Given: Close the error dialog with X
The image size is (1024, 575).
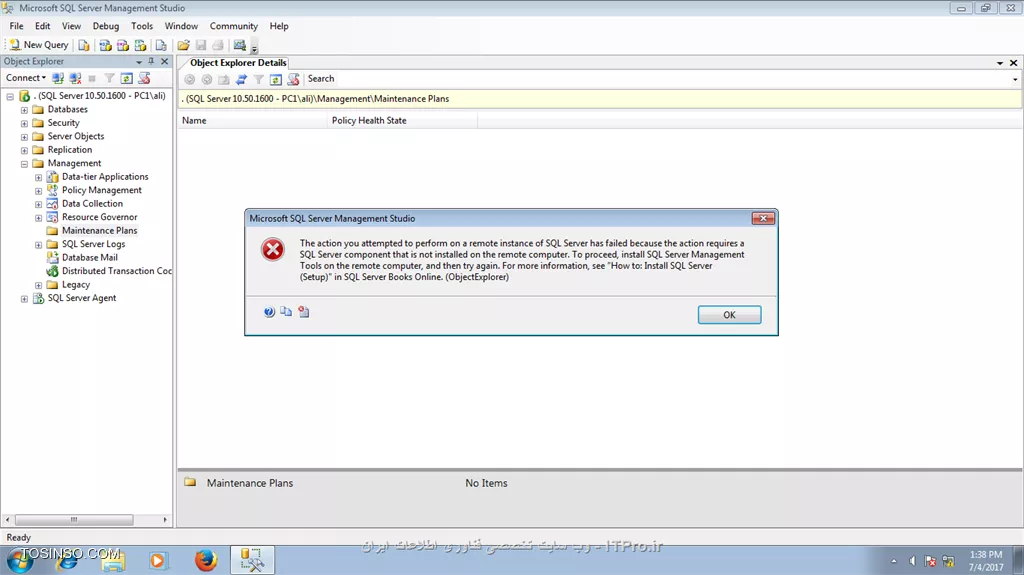Looking at the screenshot, I should point(763,218).
